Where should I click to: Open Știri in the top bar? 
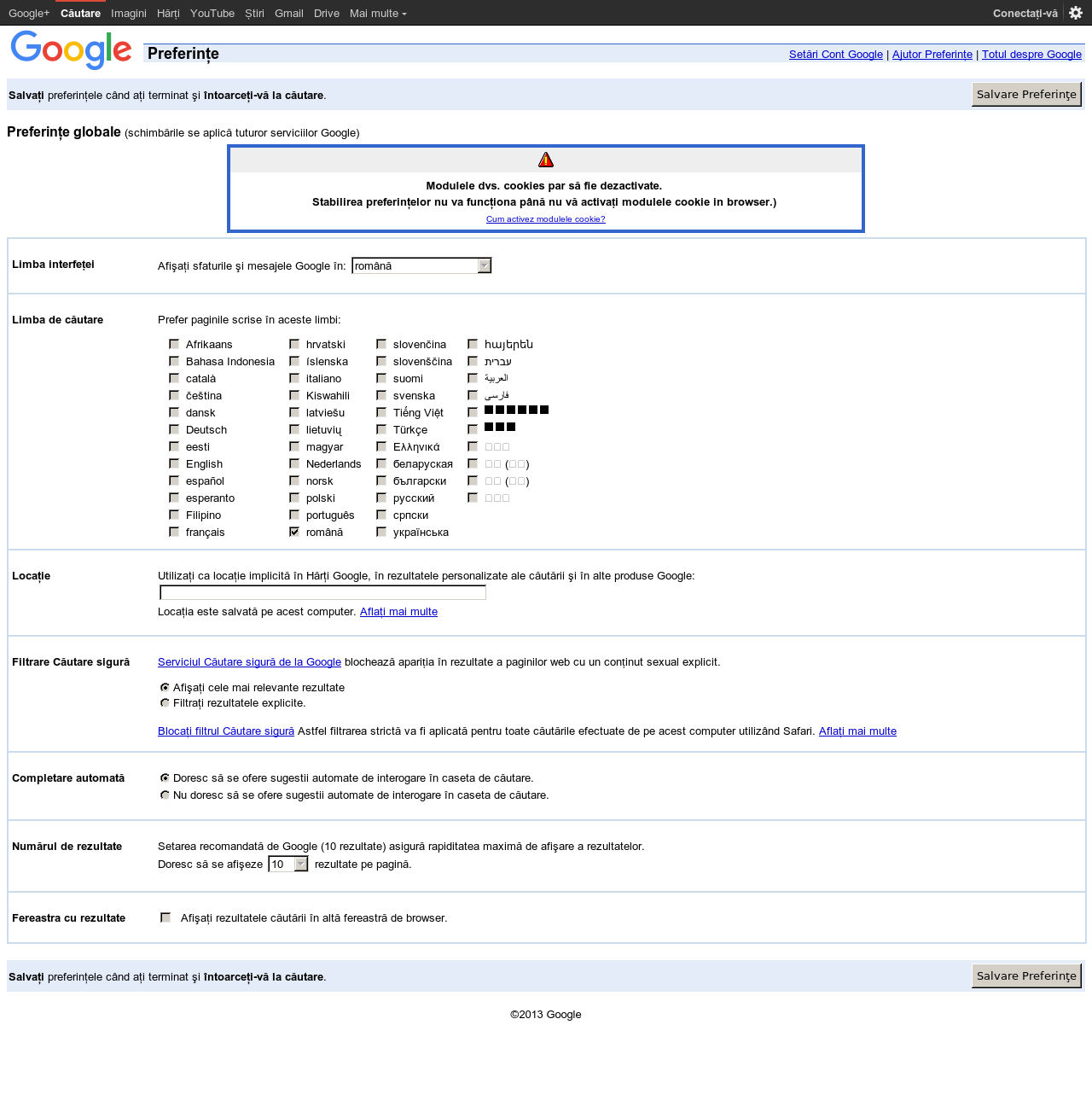point(254,13)
